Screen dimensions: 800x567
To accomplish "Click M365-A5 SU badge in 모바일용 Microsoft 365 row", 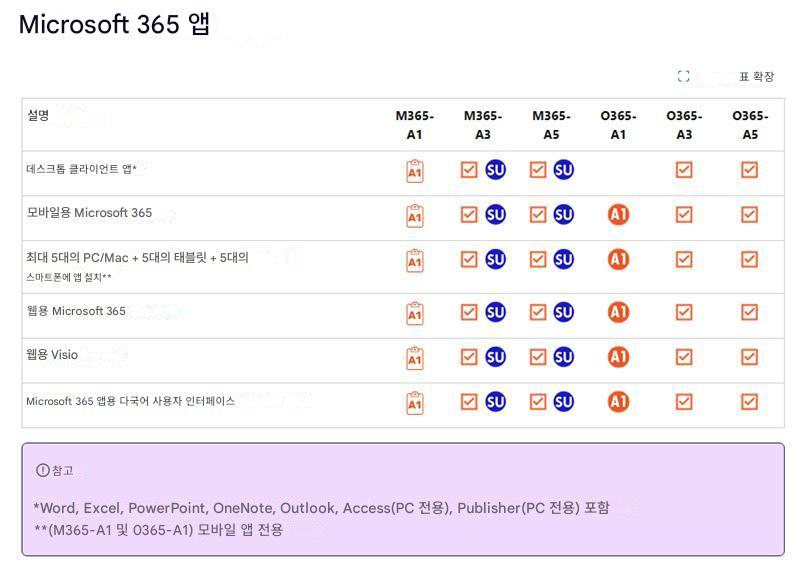I will point(564,215).
